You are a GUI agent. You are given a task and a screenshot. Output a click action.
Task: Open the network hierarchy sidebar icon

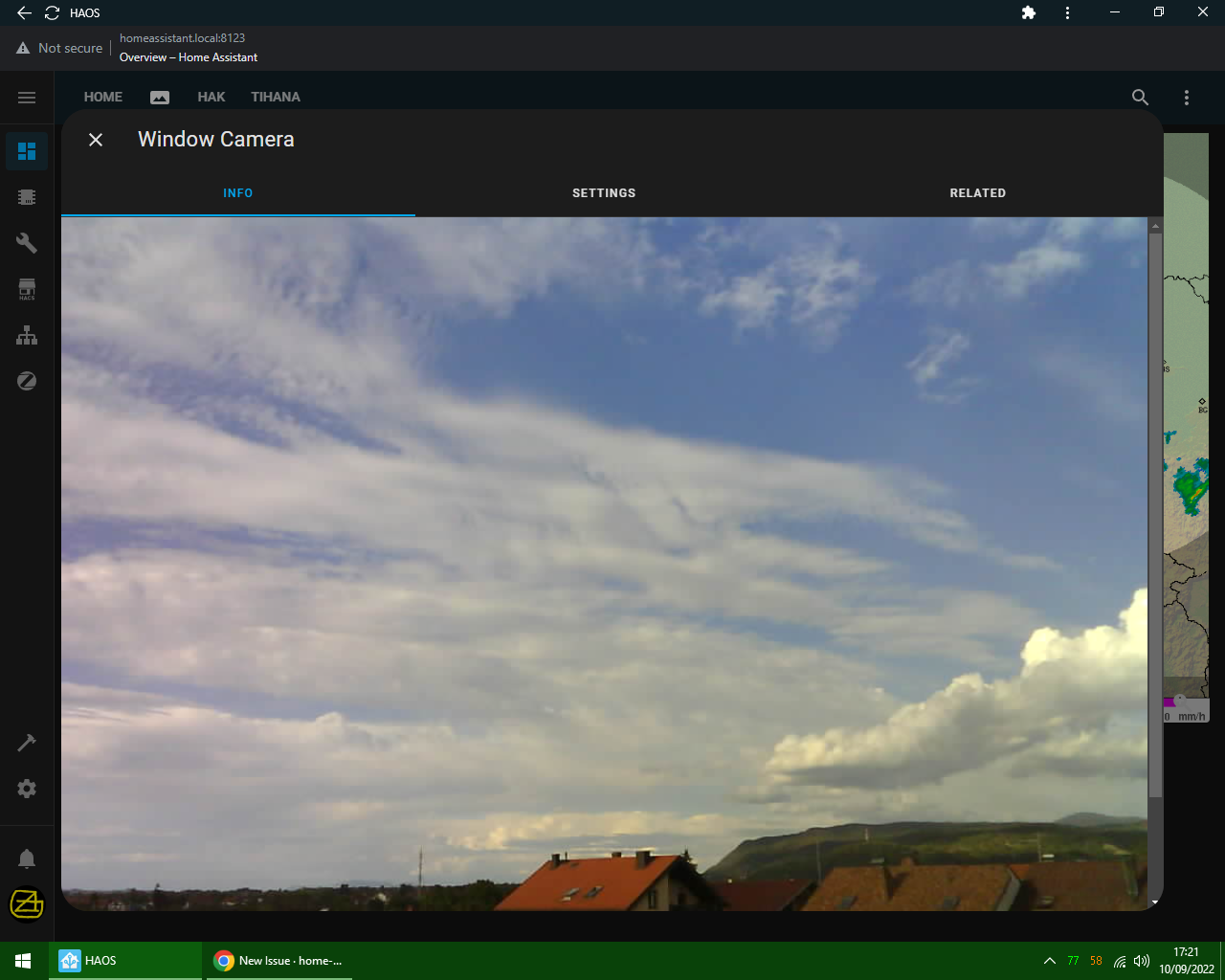(x=27, y=335)
